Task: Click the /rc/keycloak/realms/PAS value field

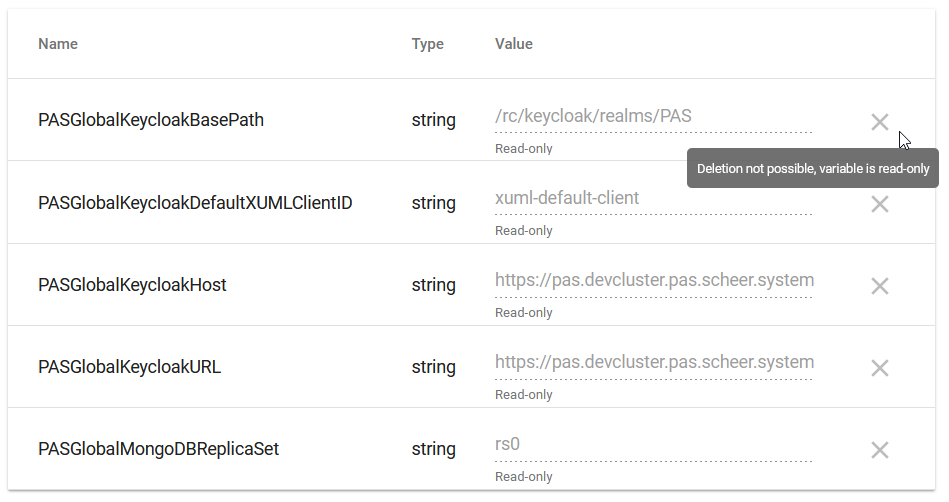Action: pos(653,117)
